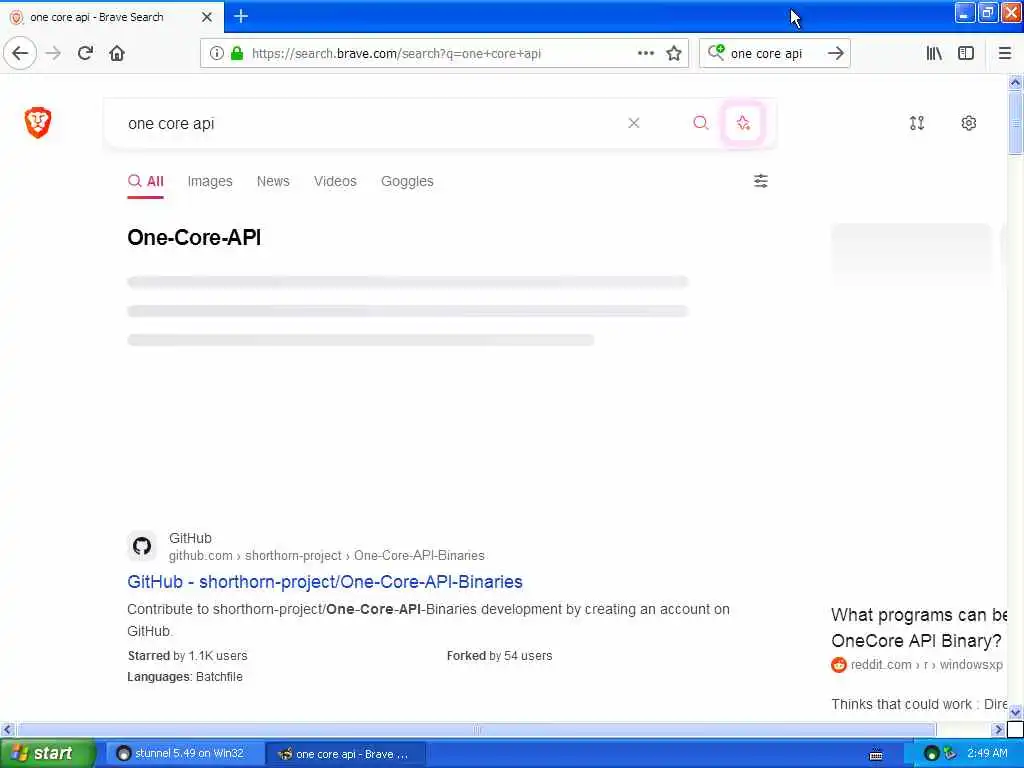
Task: Click the reddit favicon in sidebar
Action: click(839, 665)
